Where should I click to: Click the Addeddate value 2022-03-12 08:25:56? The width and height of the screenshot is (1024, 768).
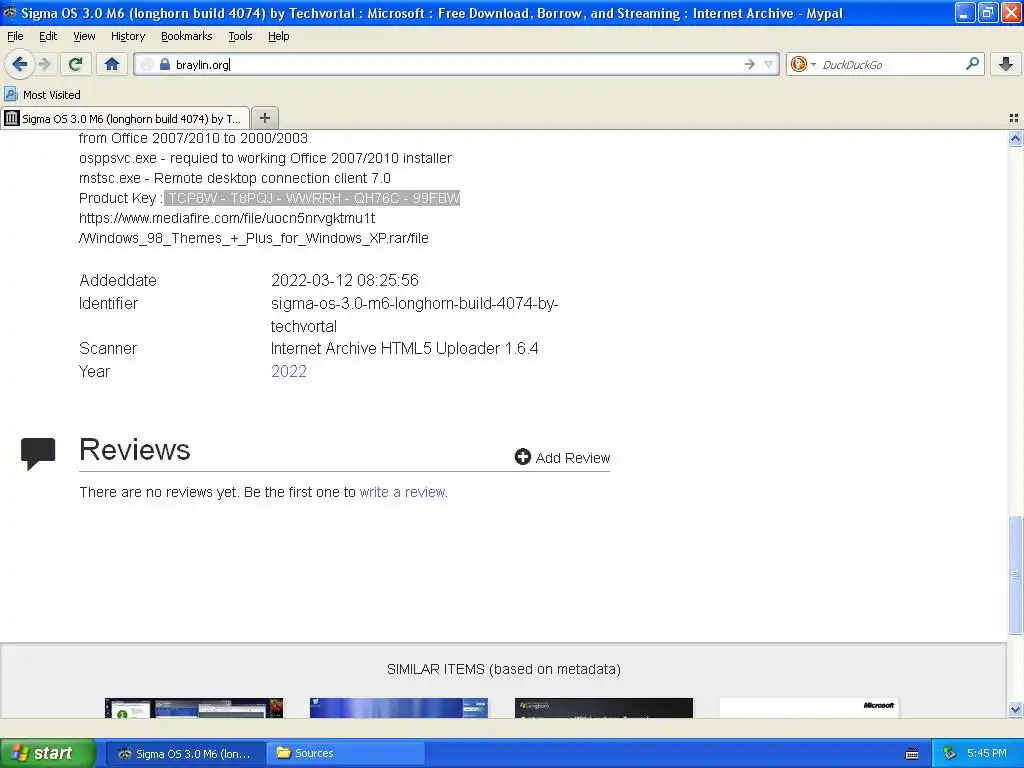pyautogui.click(x=344, y=280)
